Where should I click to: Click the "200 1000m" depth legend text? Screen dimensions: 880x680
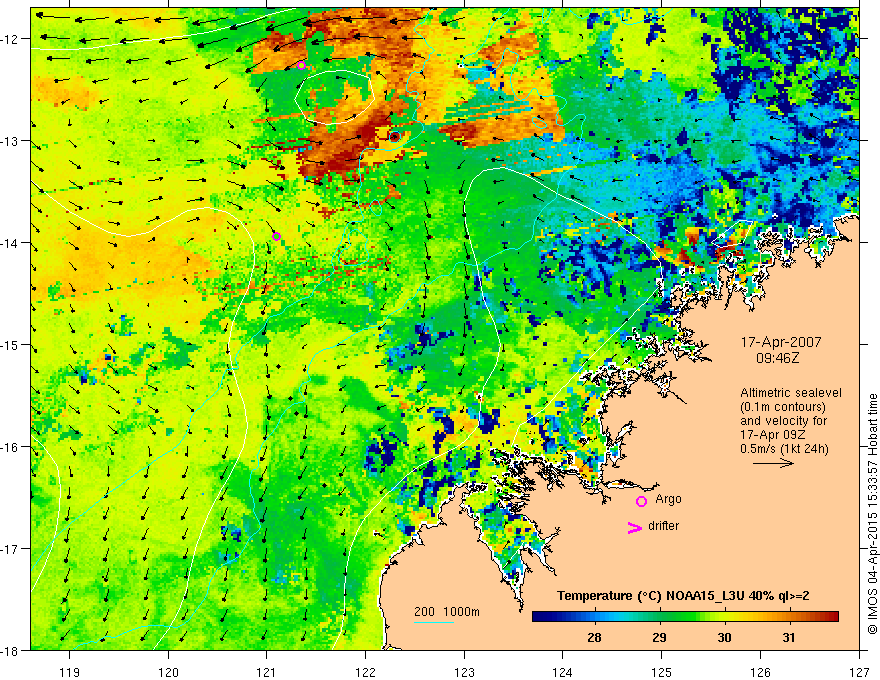[x=447, y=612]
